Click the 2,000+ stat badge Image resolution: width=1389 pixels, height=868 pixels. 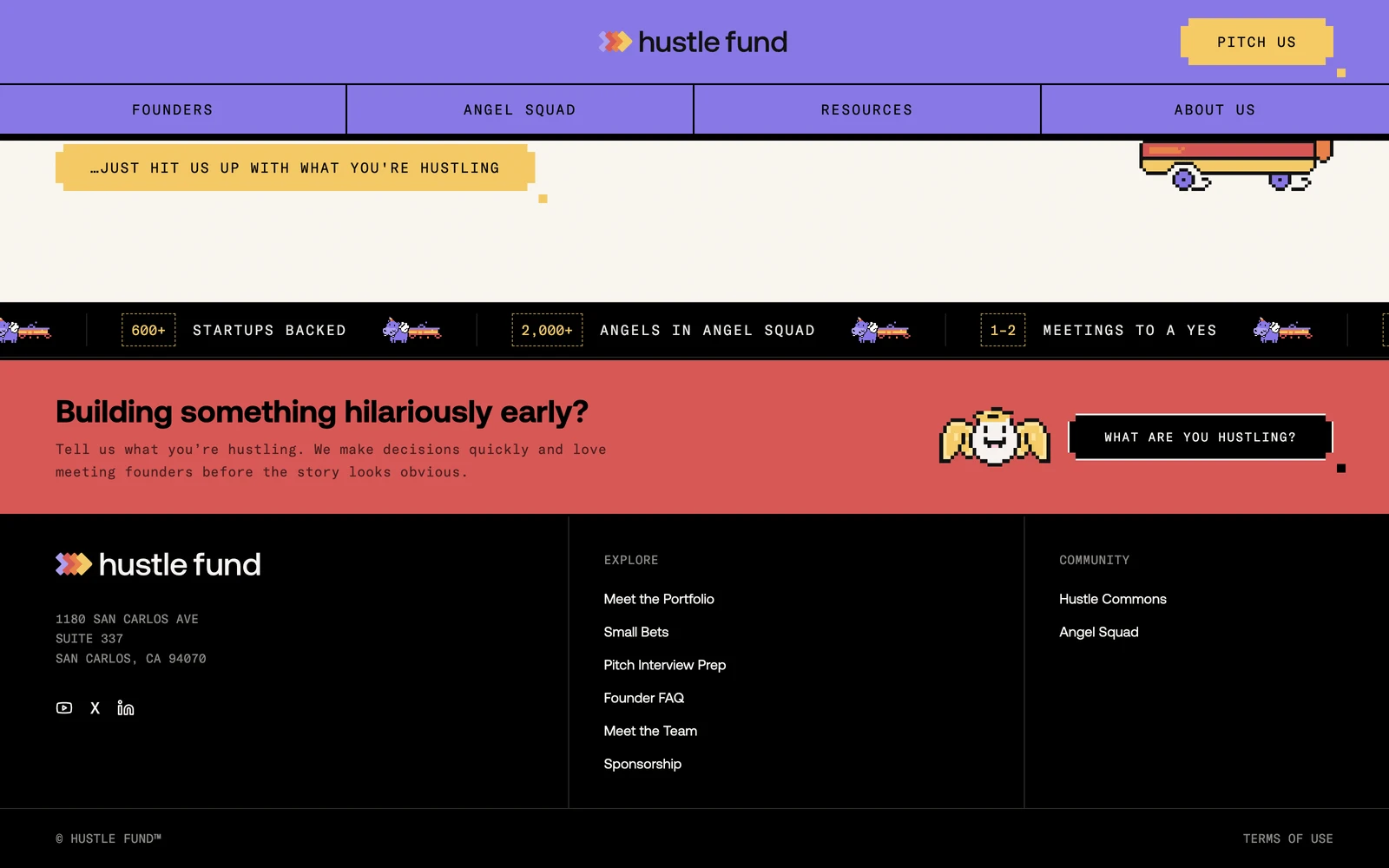[x=547, y=330]
